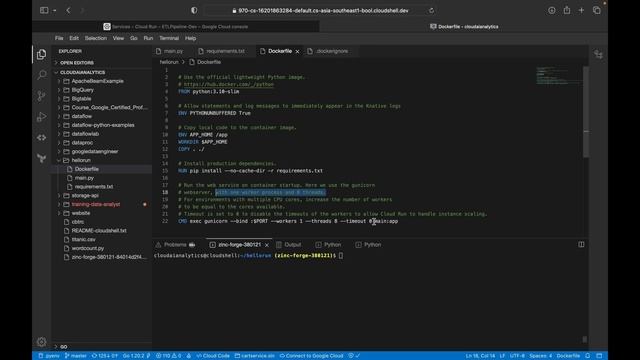Click the notifications bell in status bar
The height and width of the screenshot is (360, 640).
(587, 356)
